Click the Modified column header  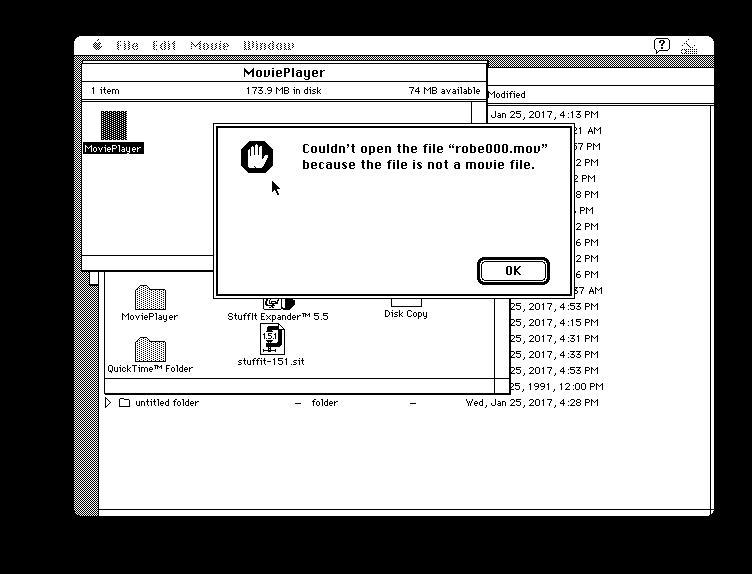[x=506, y=94]
